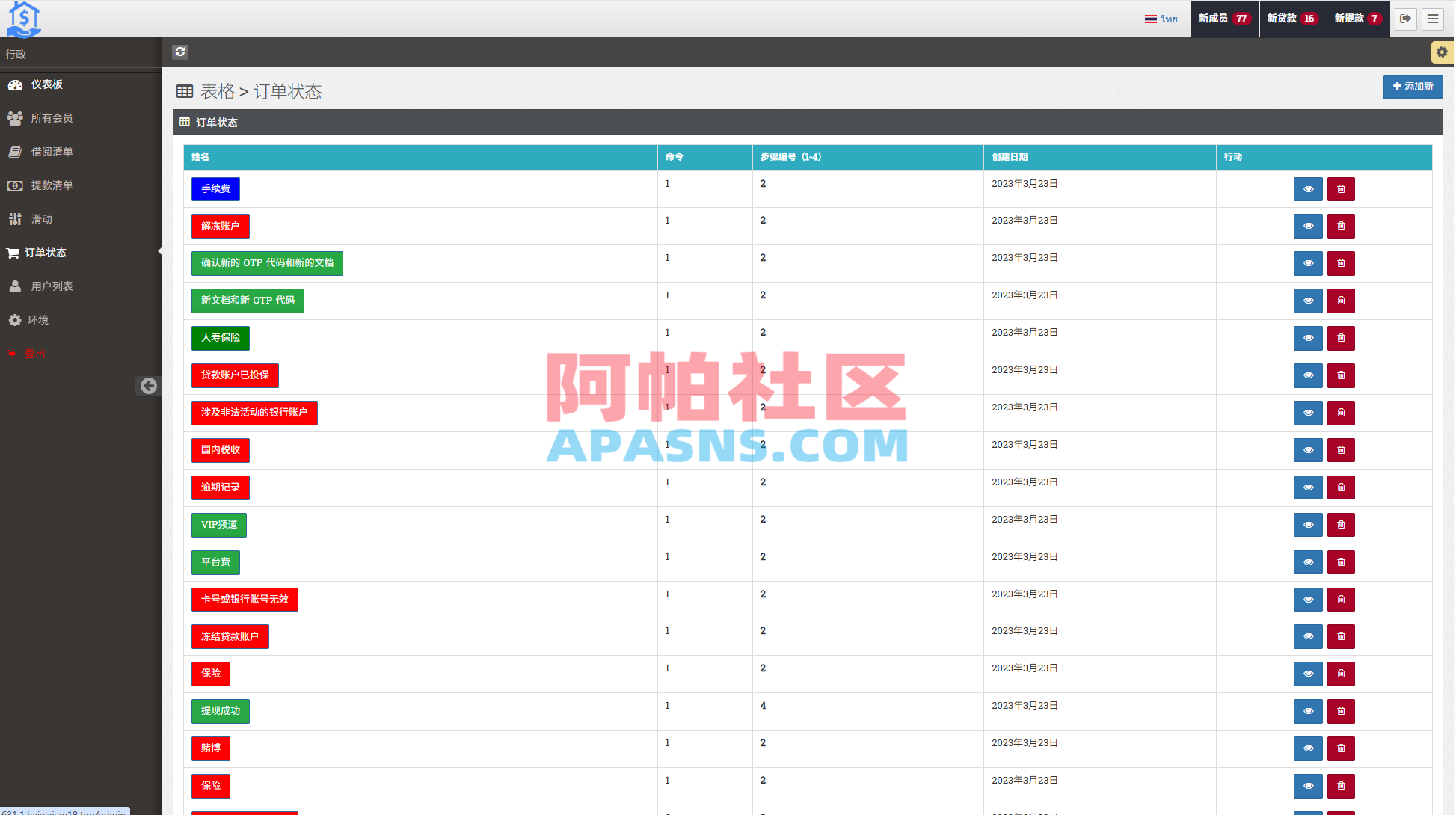Collapse the sidebar using the left arrow
1456x815 pixels.
pos(148,387)
